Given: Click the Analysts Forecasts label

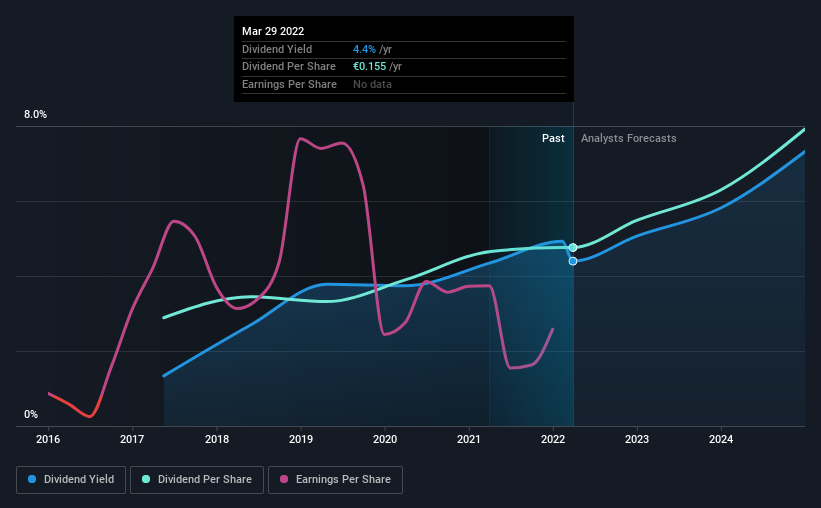Looking at the screenshot, I should click(x=628, y=138).
